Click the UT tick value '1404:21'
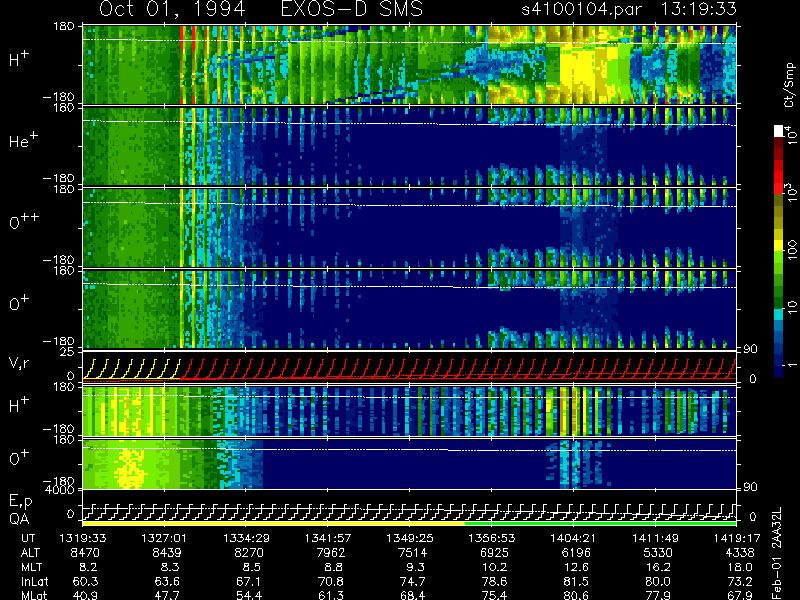Viewport: 800px width, 600px height. (573, 538)
